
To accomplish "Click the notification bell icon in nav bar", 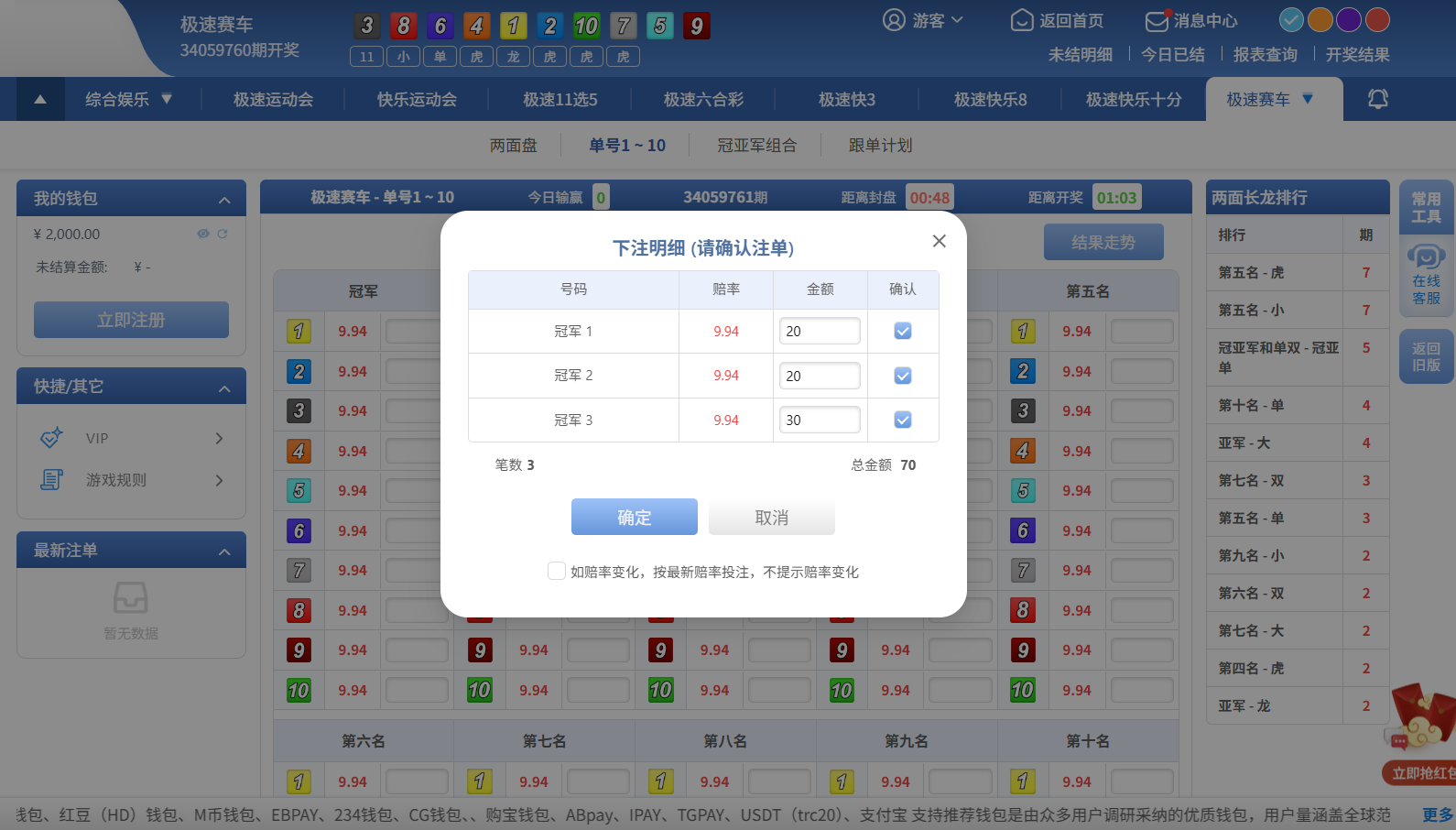I will tap(1378, 99).
